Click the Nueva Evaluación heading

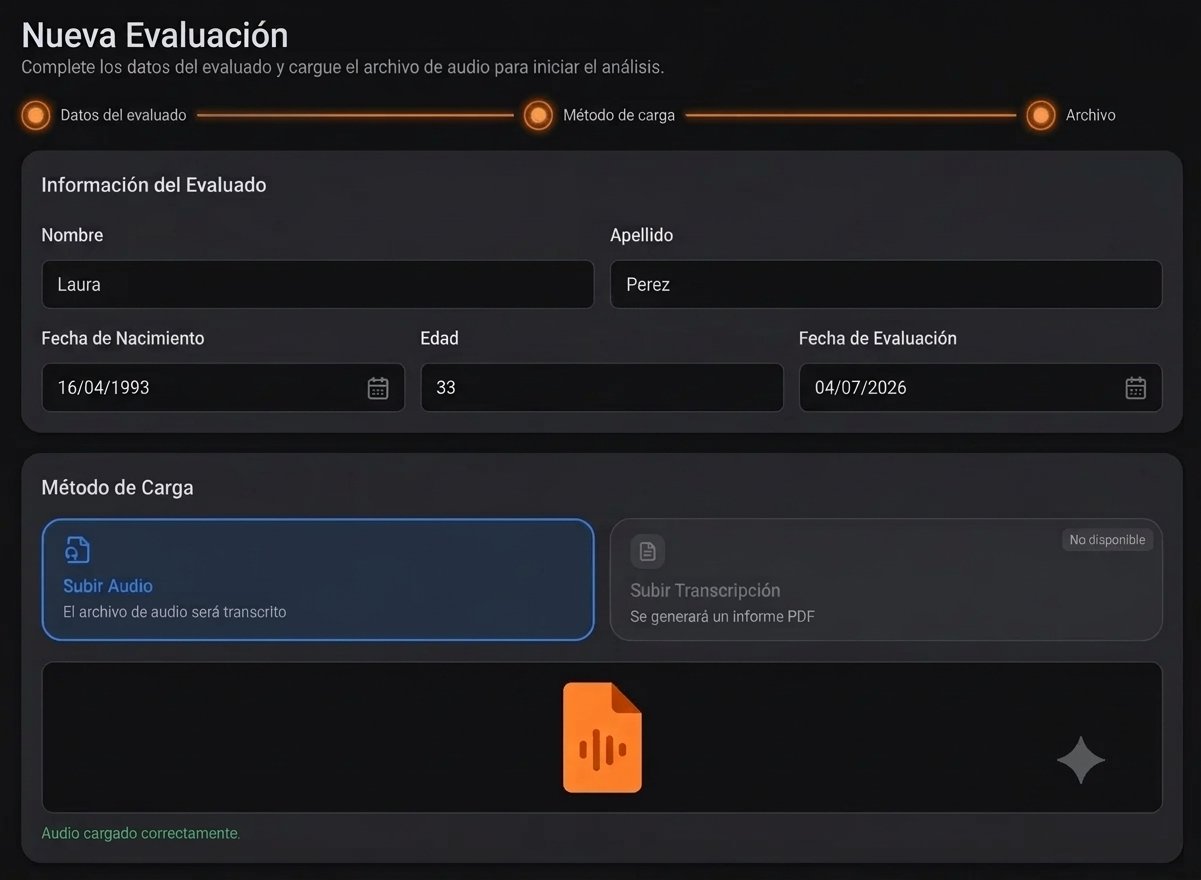155,35
